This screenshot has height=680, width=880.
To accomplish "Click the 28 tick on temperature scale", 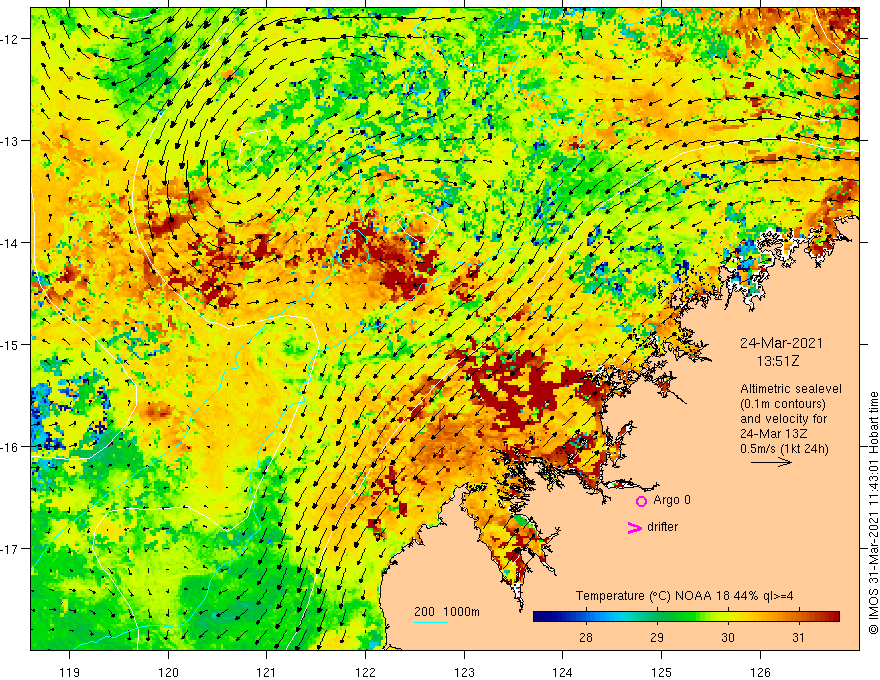I will coord(585,637).
